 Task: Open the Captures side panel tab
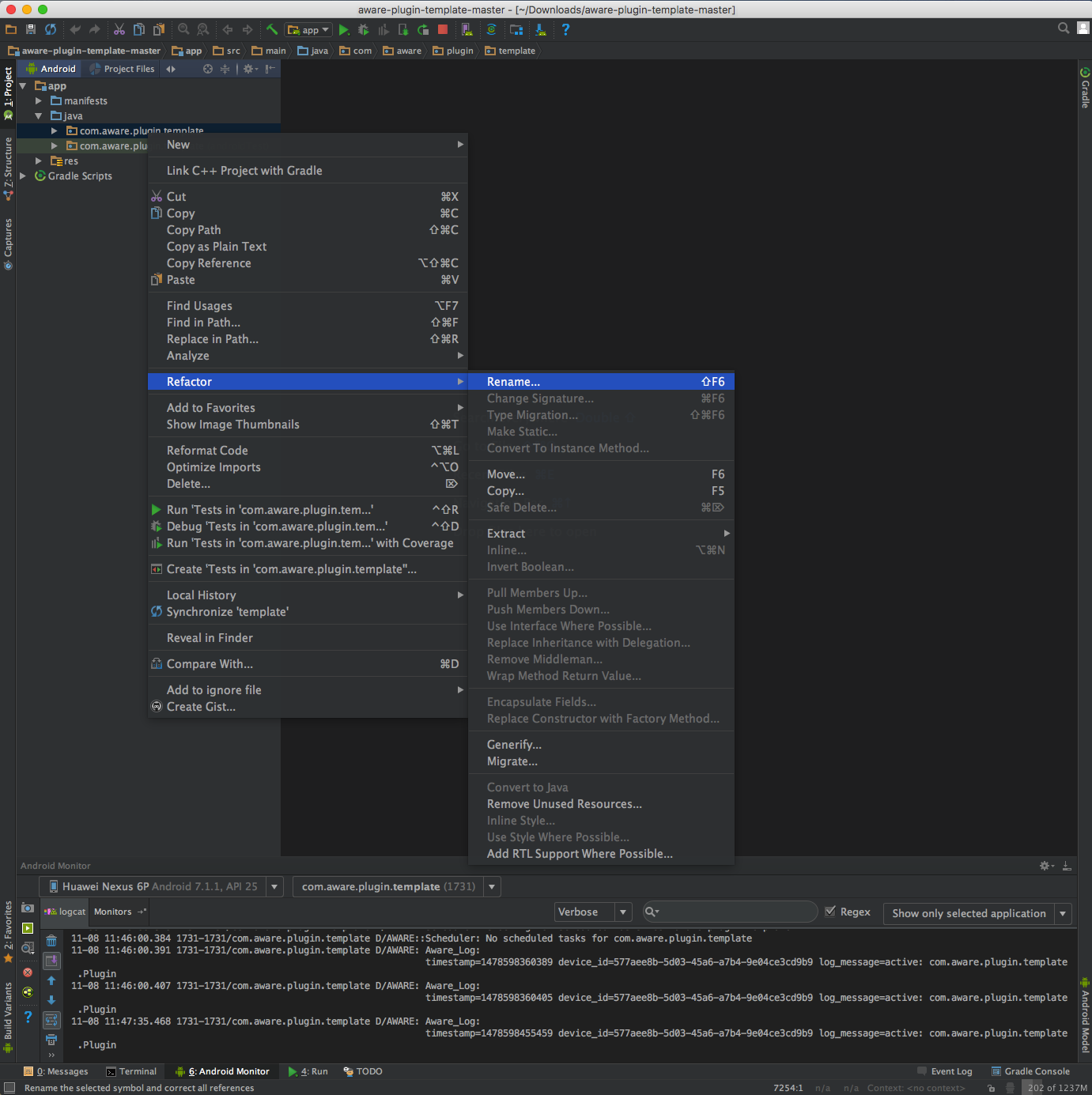point(8,244)
